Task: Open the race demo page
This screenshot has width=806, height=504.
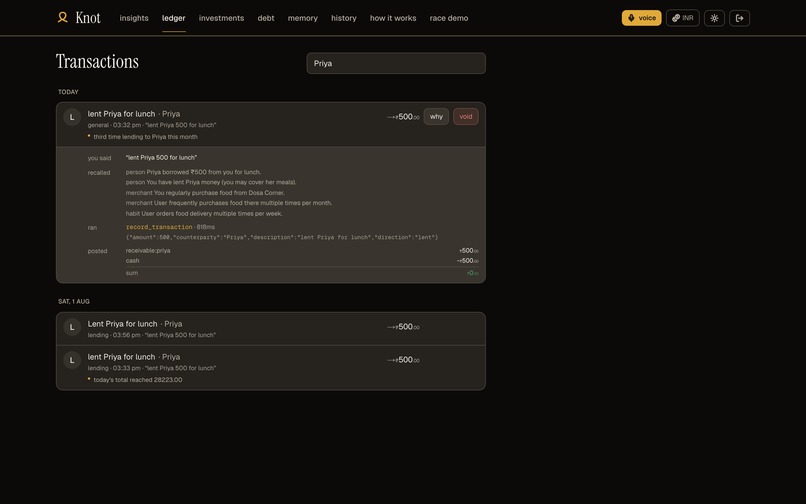Action: pyautogui.click(x=449, y=18)
